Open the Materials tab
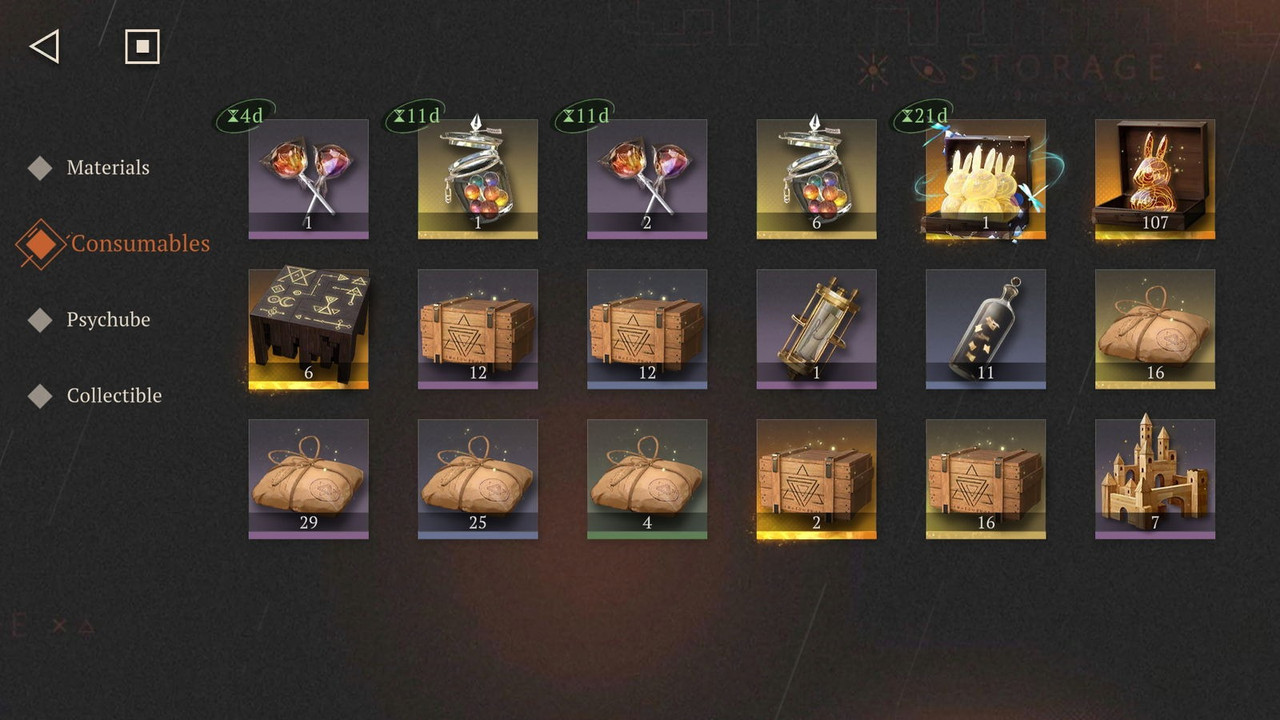 tap(108, 167)
